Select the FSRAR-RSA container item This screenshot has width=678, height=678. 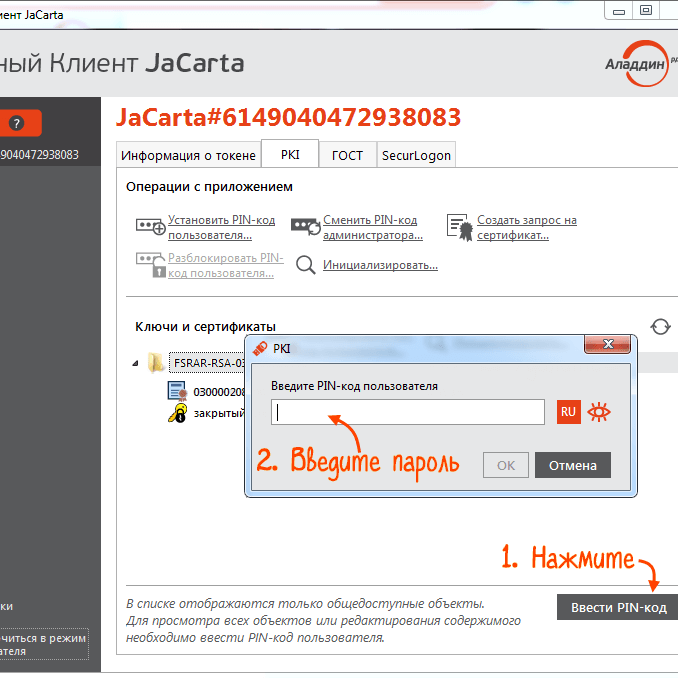pos(207,363)
